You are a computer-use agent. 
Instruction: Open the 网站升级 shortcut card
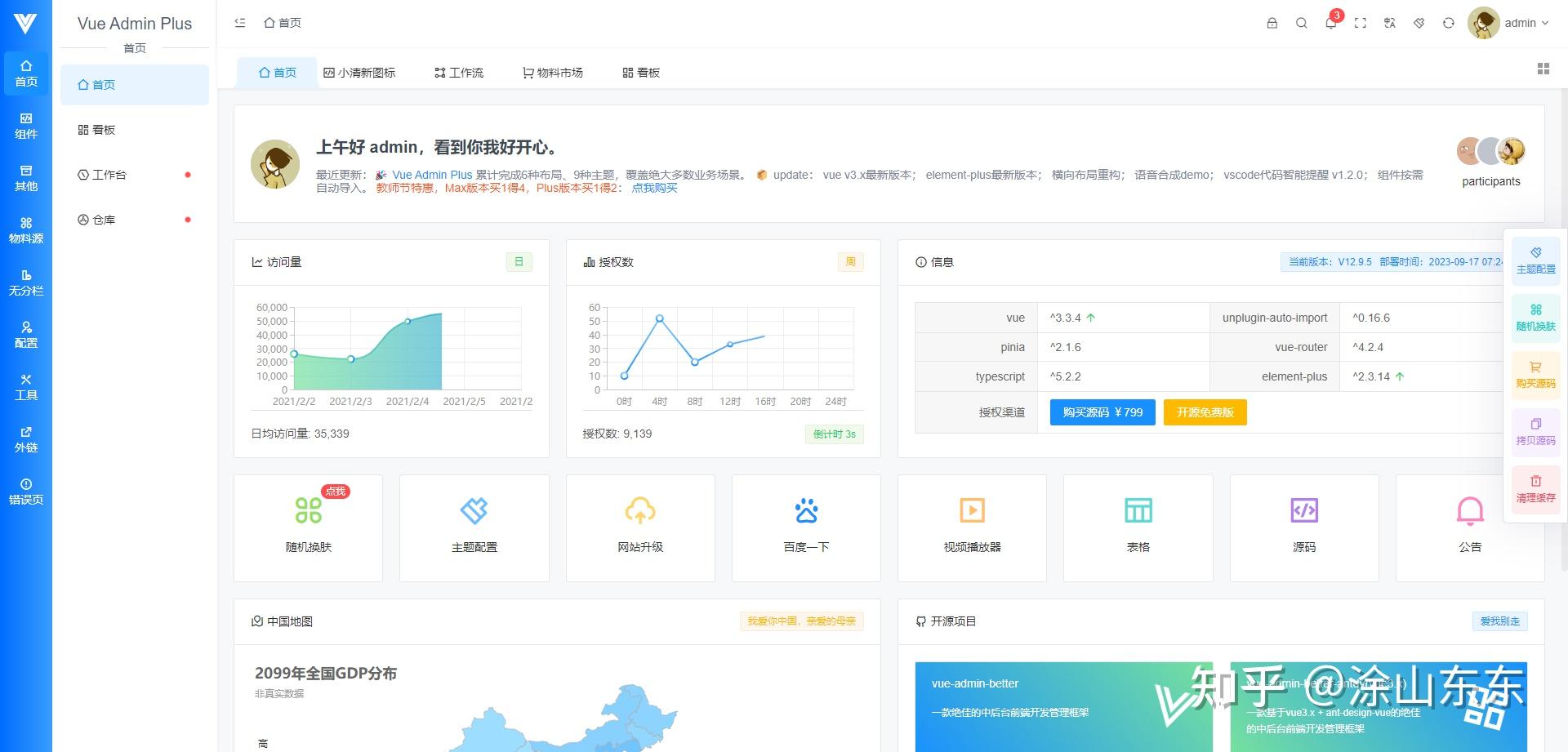coord(640,528)
